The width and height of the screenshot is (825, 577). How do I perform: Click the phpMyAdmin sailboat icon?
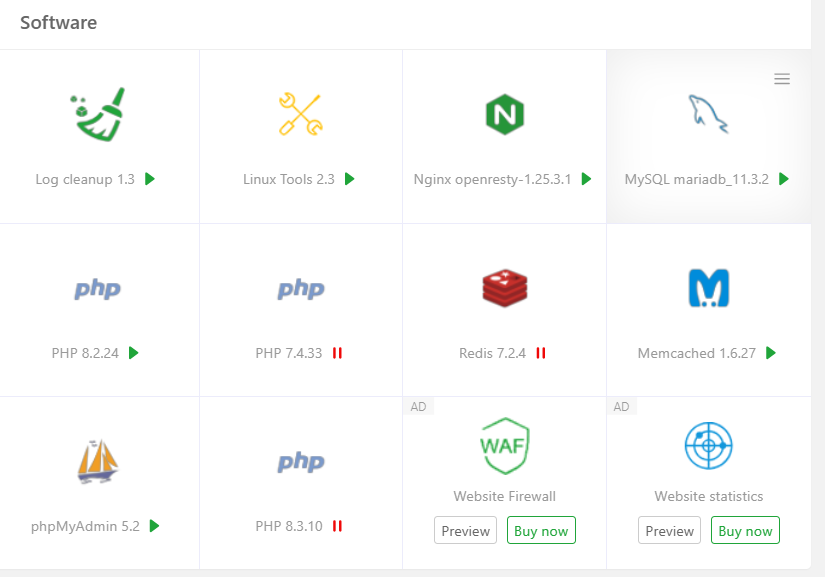coord(98,461)
